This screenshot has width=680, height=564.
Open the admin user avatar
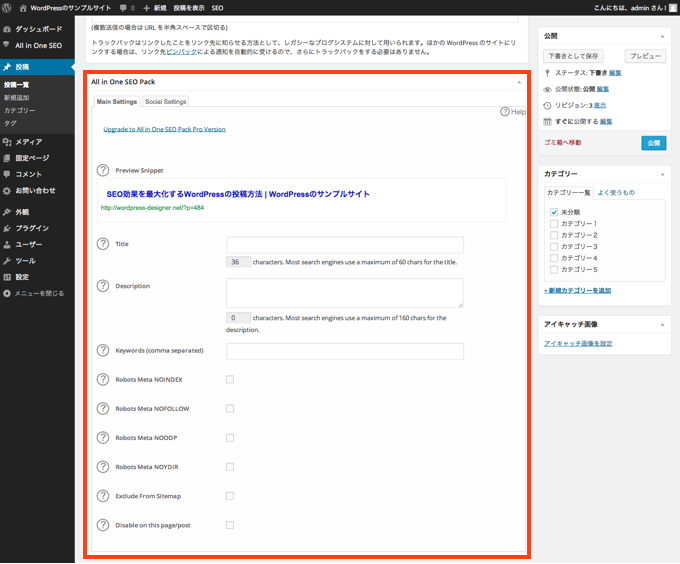point(673,8)
